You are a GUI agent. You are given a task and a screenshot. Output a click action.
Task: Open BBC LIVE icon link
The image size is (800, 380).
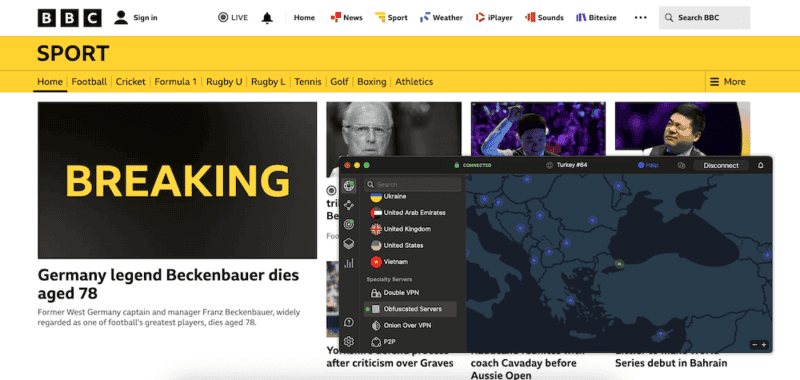point(233,18)
